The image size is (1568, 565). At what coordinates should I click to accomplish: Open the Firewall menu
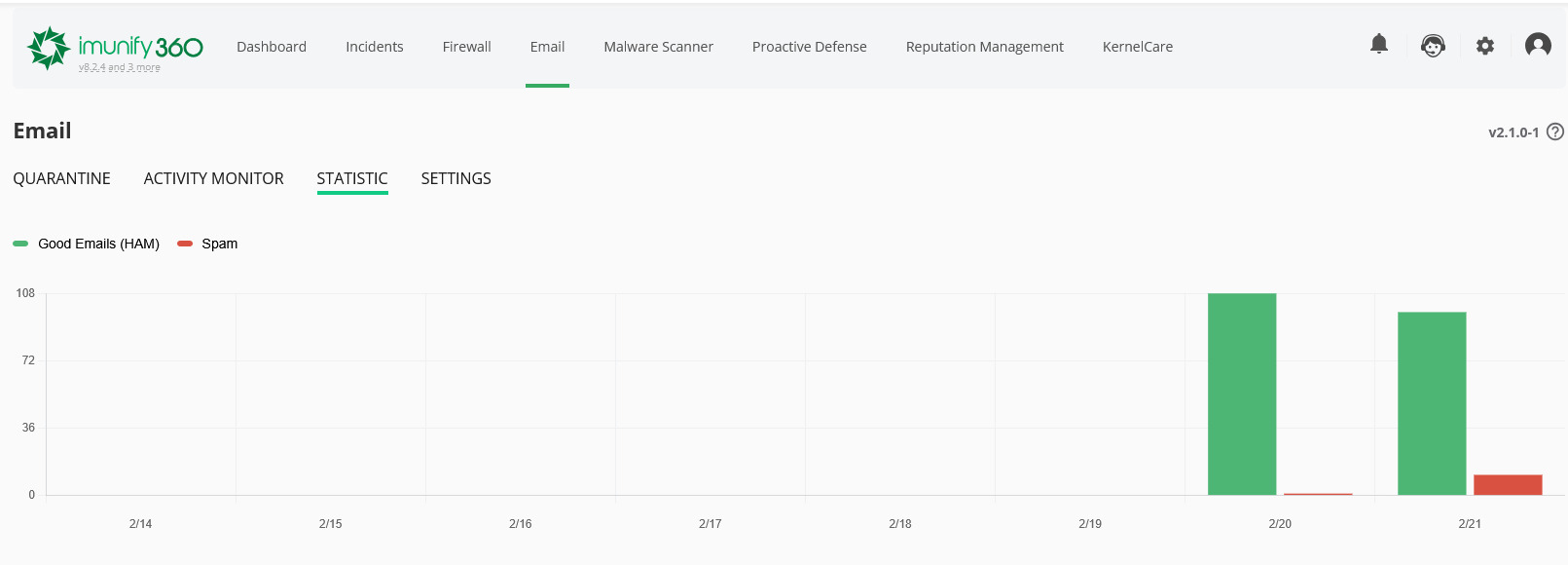(x=467, y=47)
